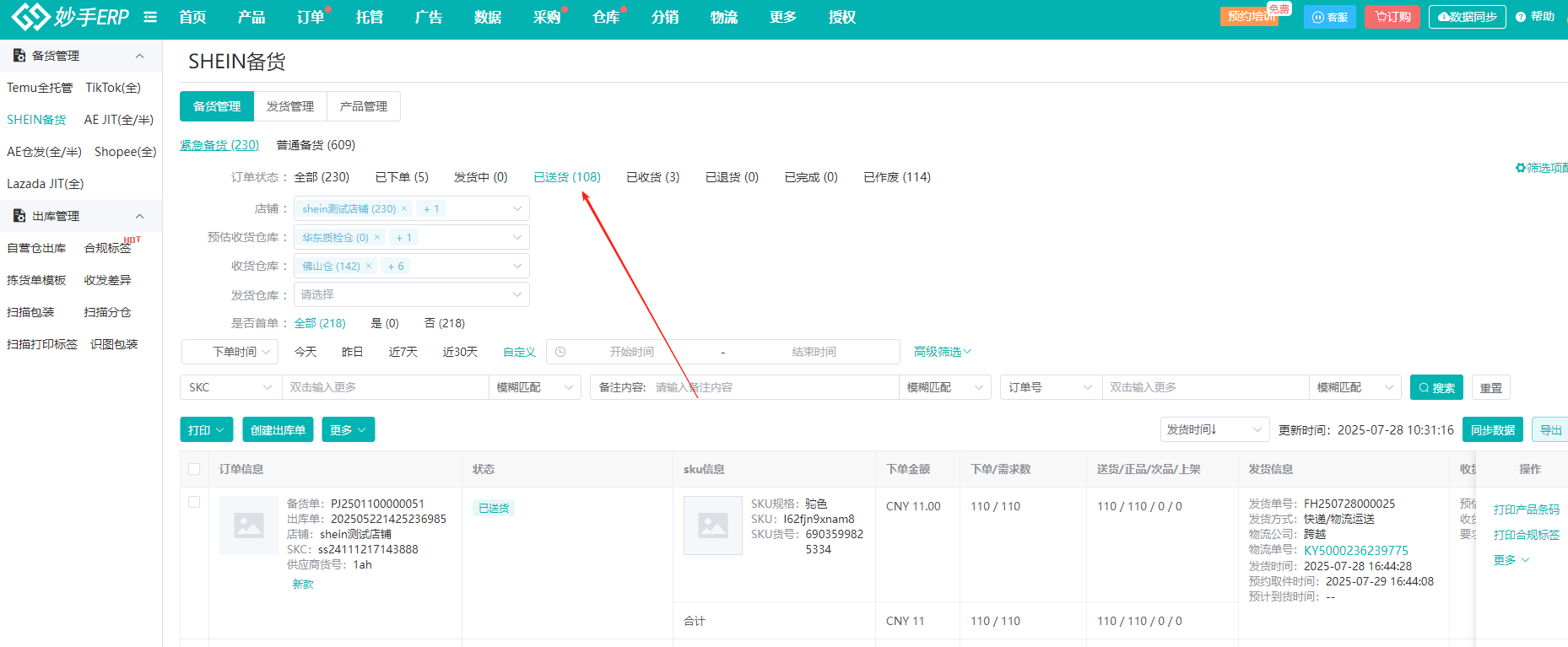Expand 更多 in the row actions

1511,560
